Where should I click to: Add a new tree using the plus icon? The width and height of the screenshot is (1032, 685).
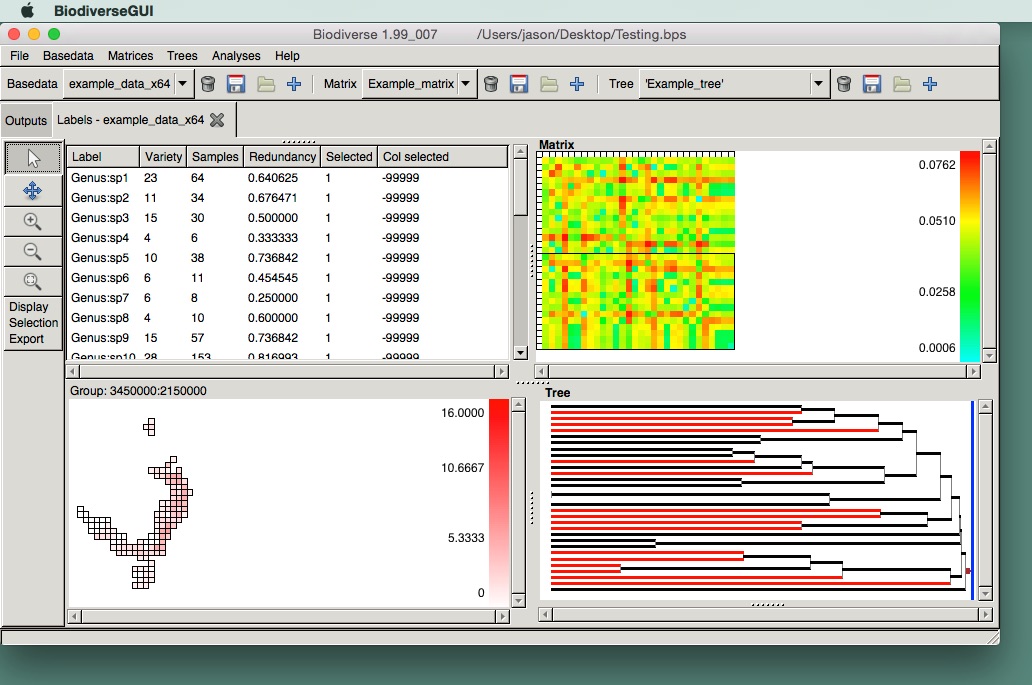click(929, 84)
